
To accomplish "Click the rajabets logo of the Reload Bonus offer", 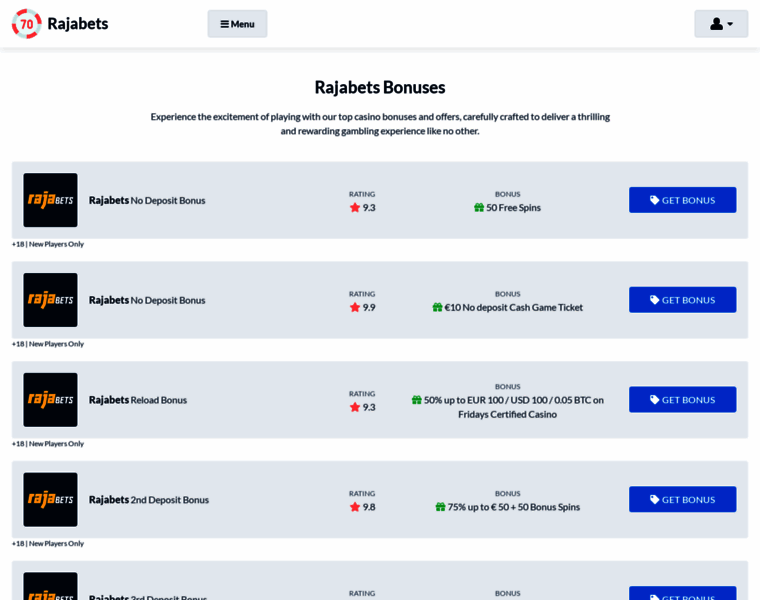I will pyautogui.click(x=50, y=400).
